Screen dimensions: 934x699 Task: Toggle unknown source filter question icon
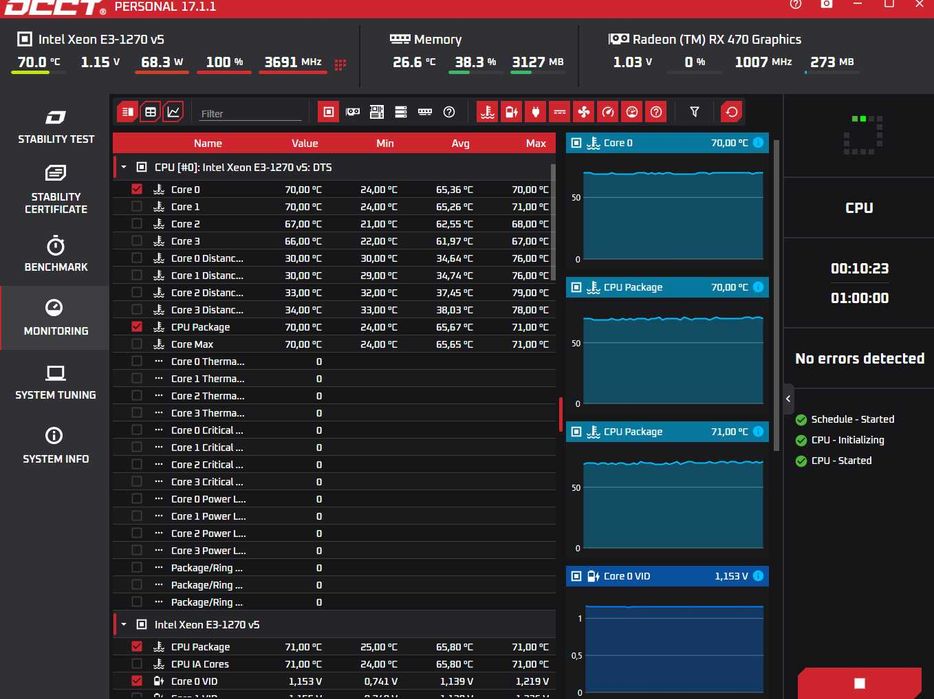449,112
